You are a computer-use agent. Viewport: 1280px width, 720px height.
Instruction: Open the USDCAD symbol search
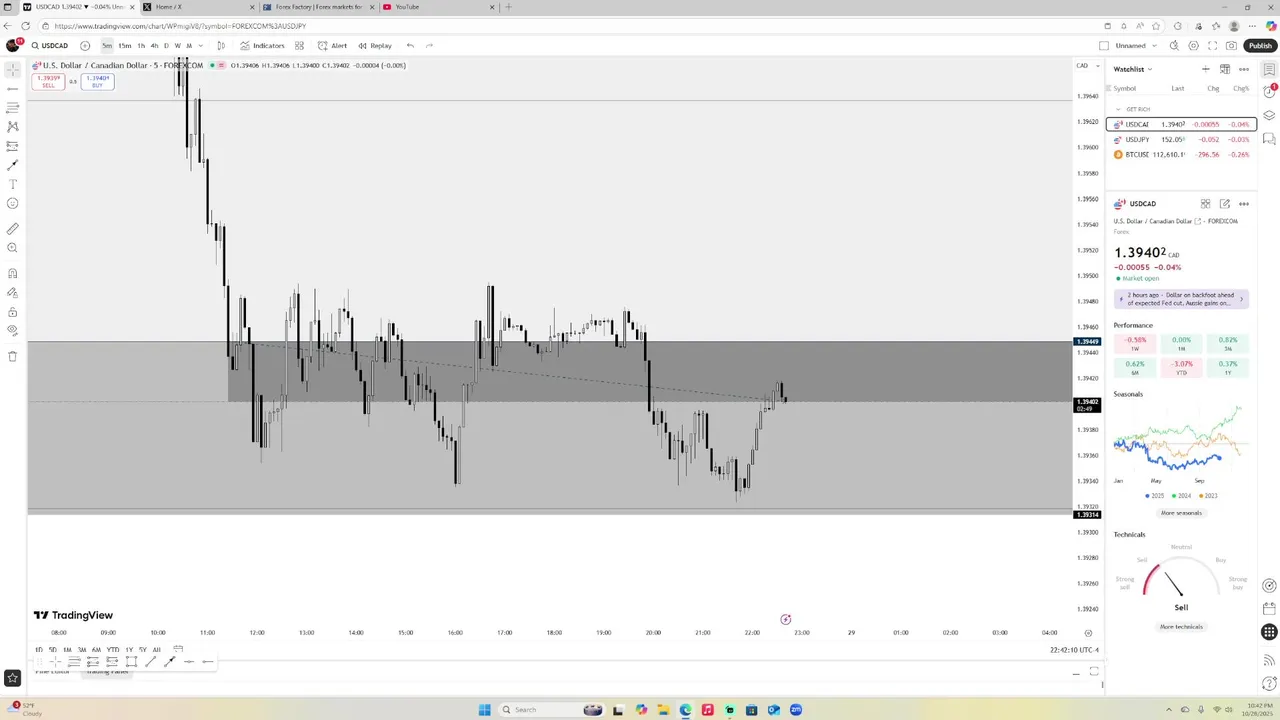click(x=50, y=45)
